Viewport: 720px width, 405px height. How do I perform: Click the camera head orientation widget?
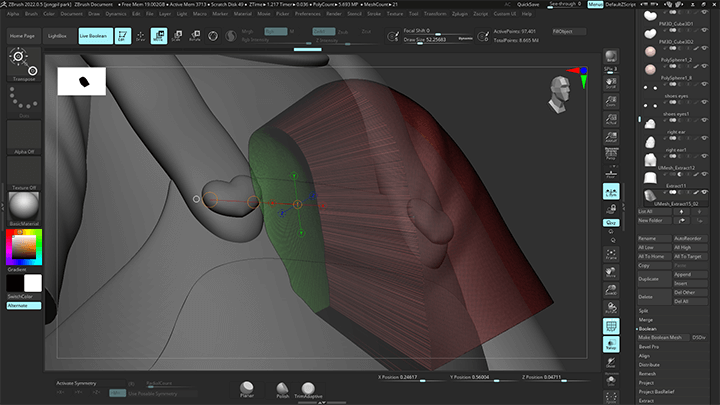(559, 94)
